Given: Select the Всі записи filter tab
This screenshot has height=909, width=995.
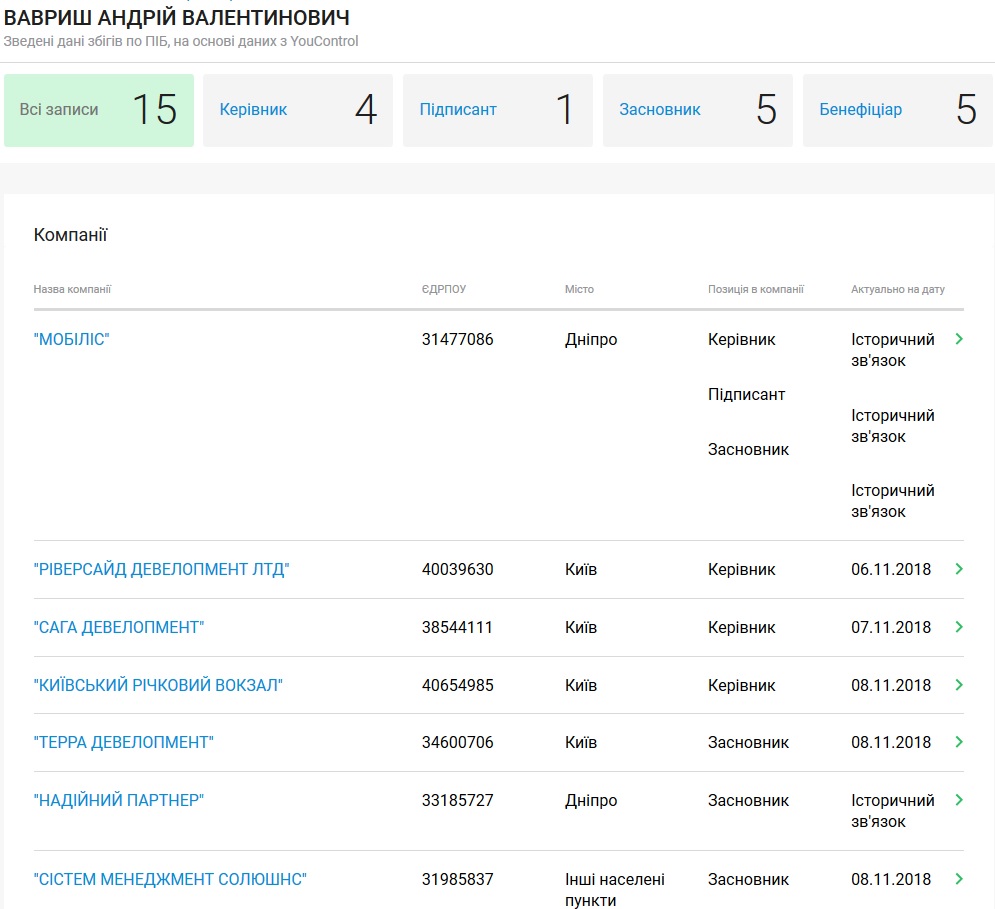Looking at the screenshot, I should (x=98, y=110).
